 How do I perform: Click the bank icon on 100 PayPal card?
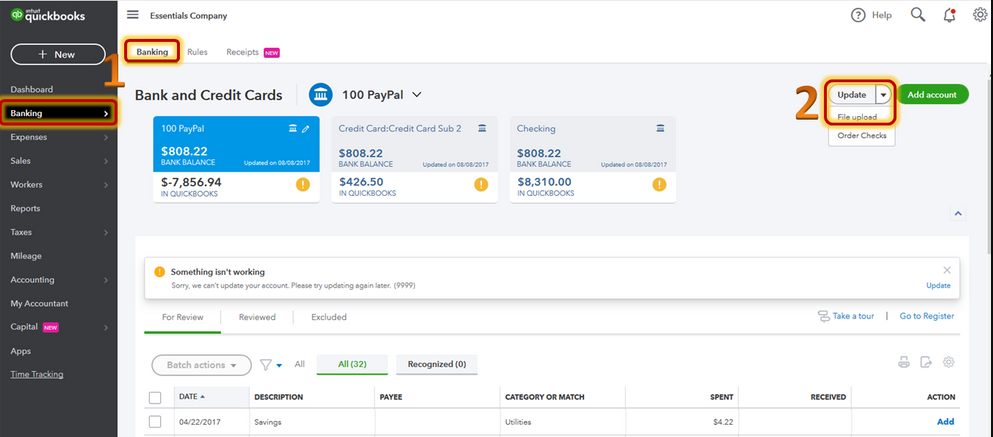click(293, 129)
